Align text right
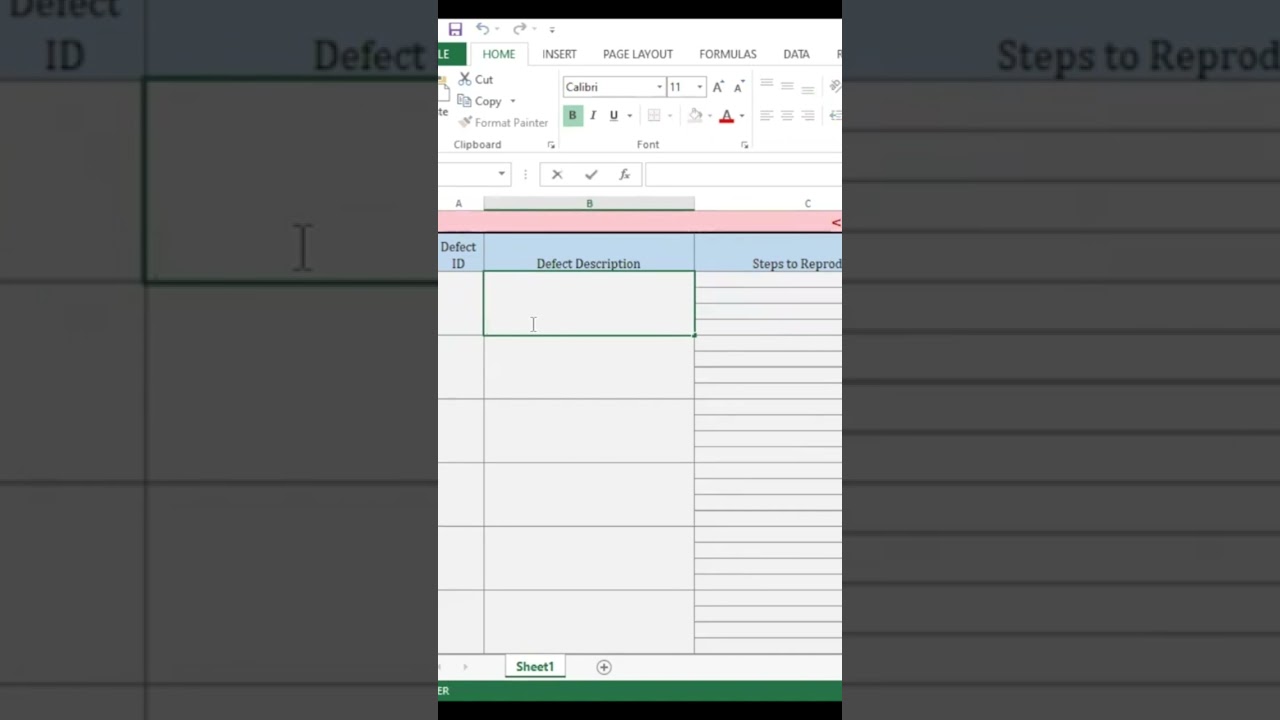1280x720 pixels. [x=808, y=115]
